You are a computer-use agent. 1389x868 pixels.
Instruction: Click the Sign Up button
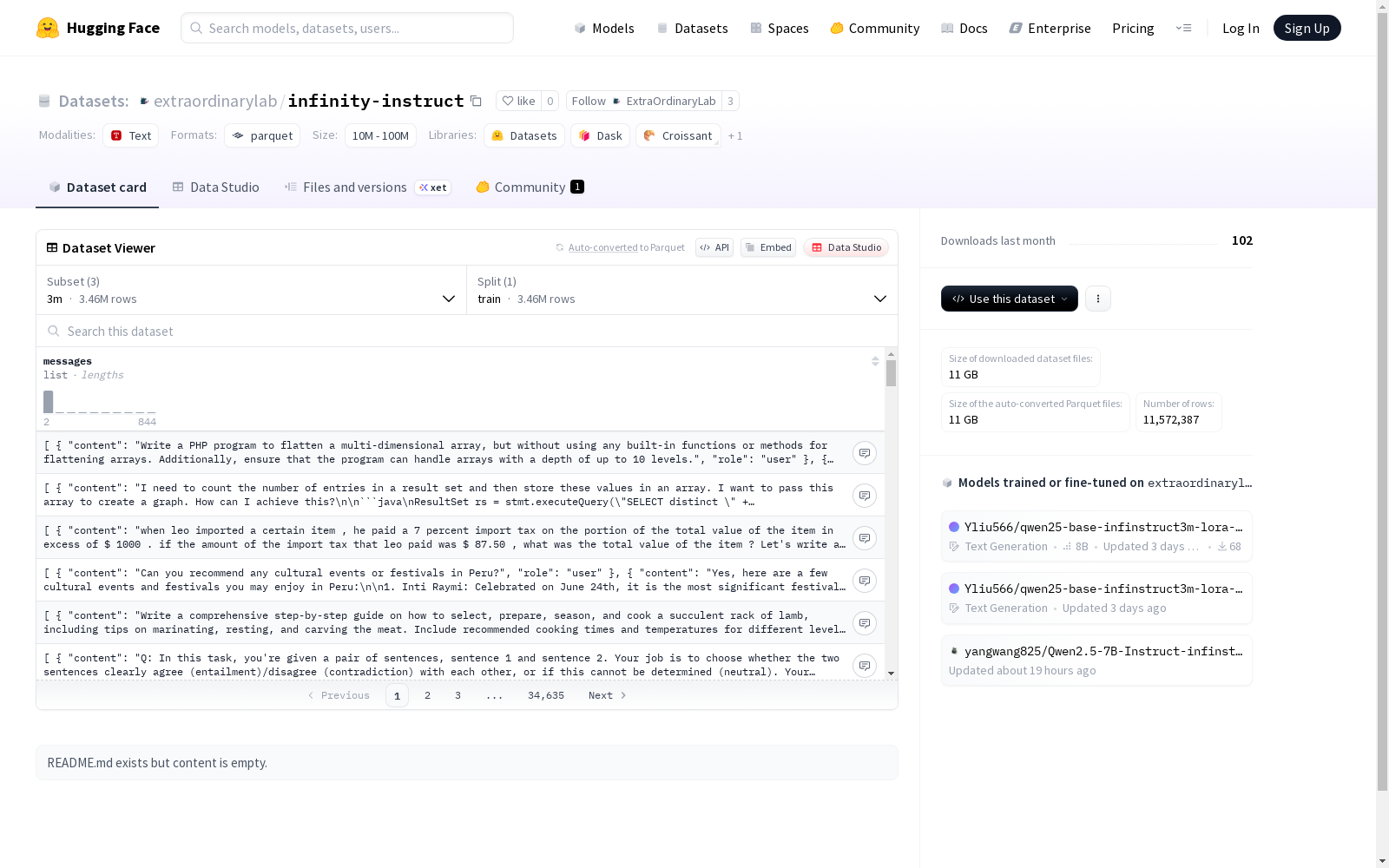point(1307,28)
